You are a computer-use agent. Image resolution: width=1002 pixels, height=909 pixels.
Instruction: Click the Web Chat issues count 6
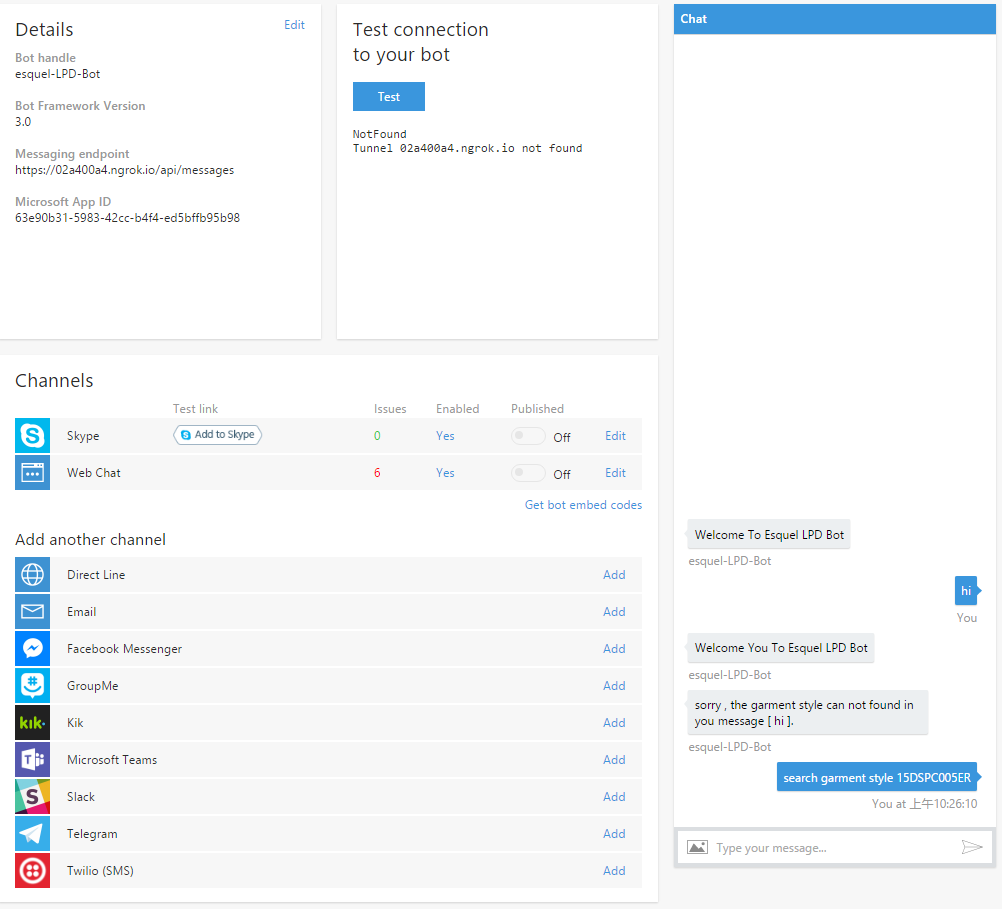tap(377, 472)
